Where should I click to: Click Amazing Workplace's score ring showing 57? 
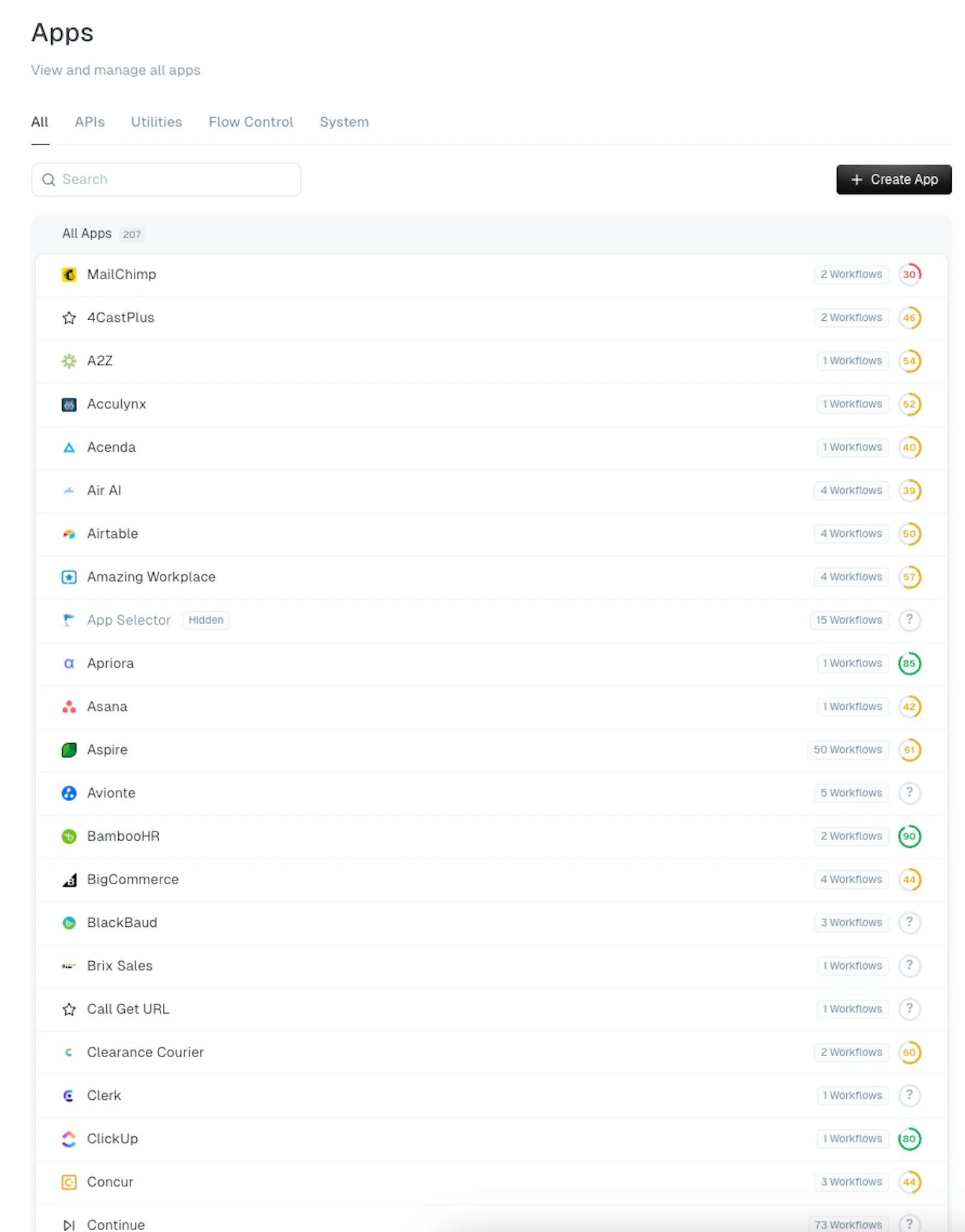tap(910, 577)
